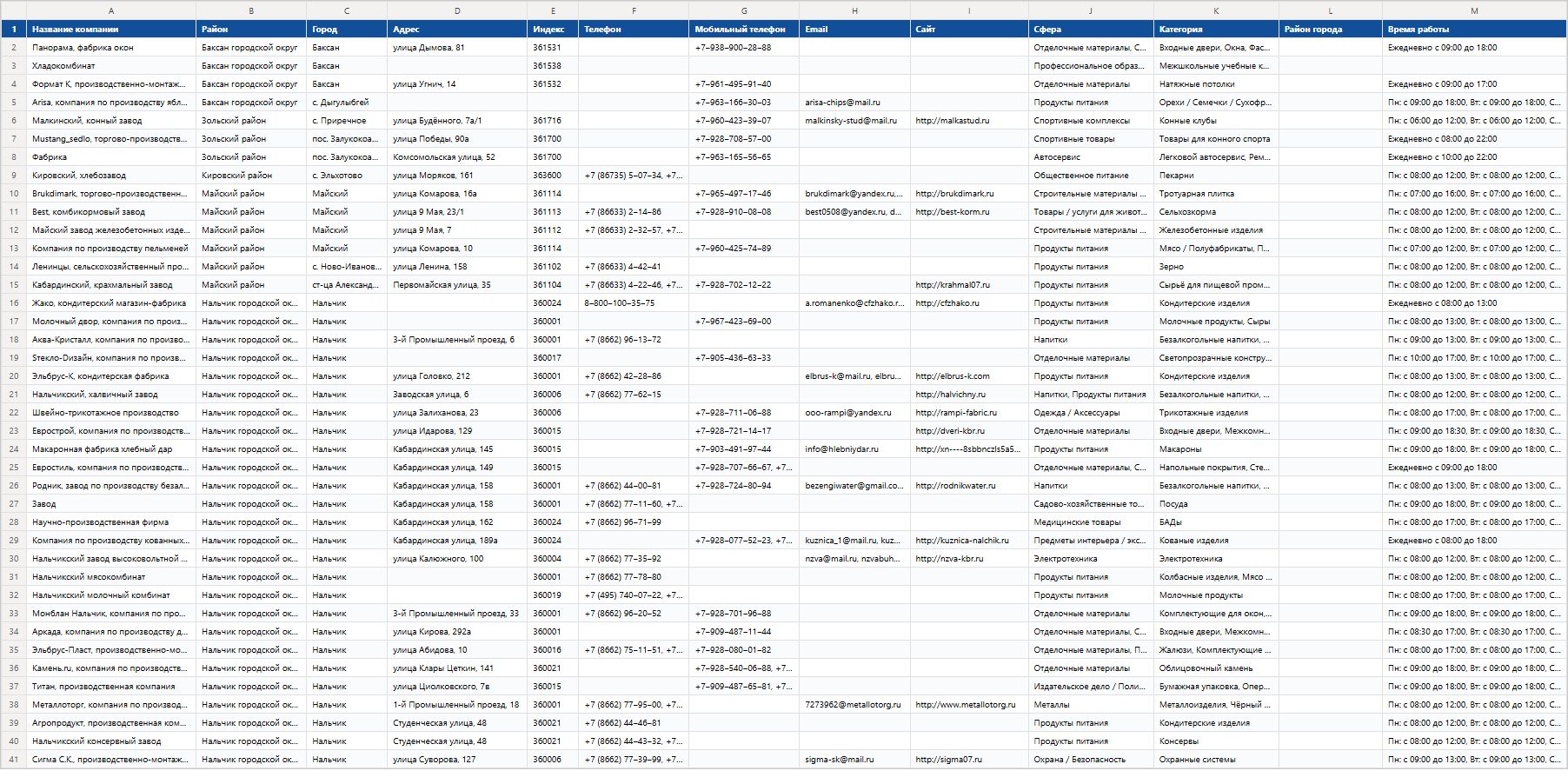Select row 1 number header
Viewport: 1568px width, 784px height.
coord(14,29)
